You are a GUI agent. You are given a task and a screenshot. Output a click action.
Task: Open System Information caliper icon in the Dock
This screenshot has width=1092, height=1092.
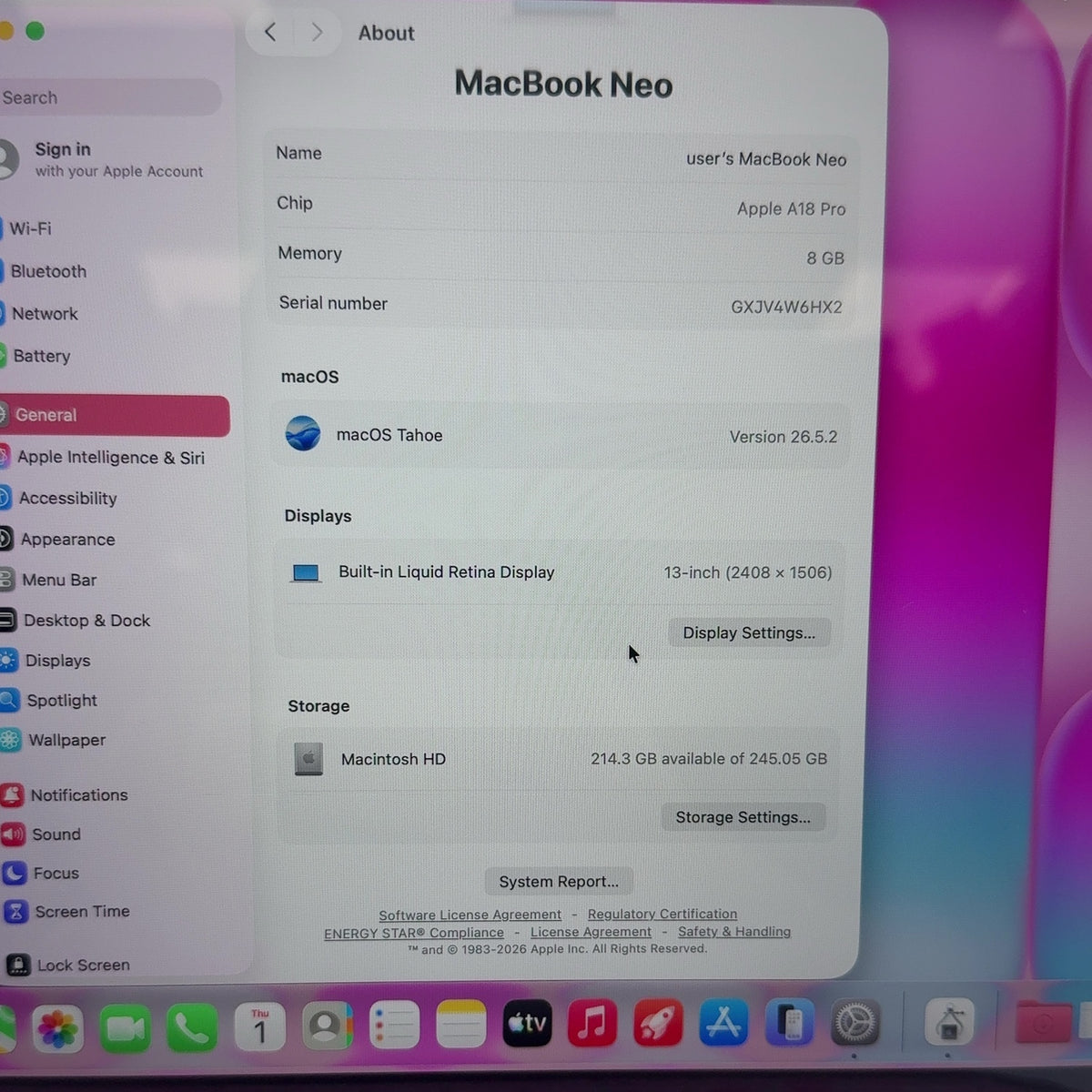[x=949, y=1023]
